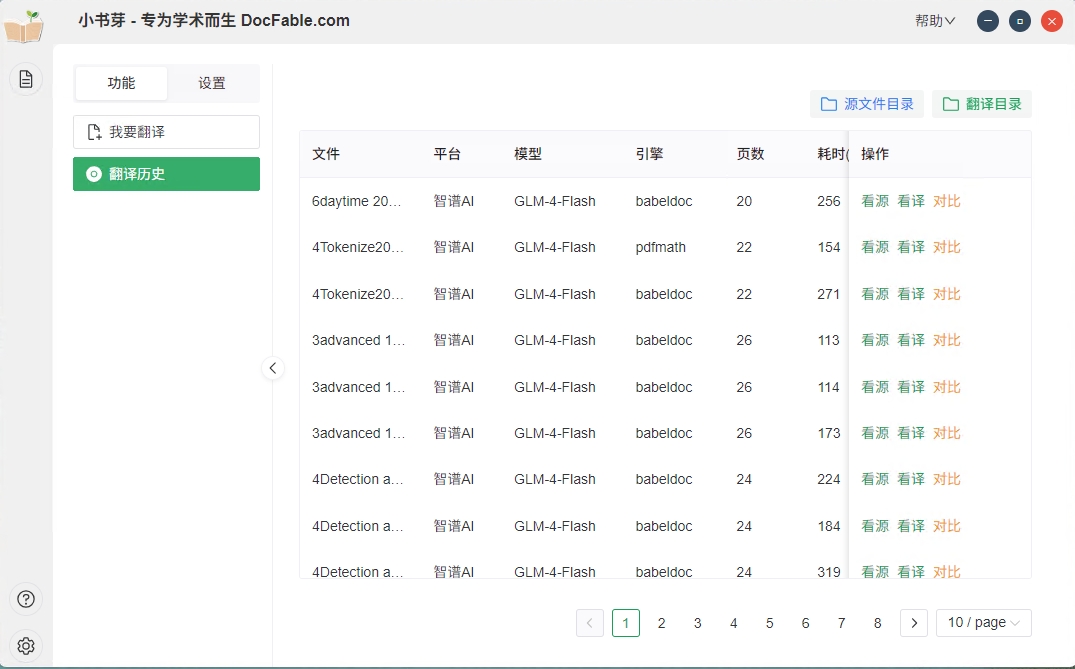The image size is (1075, 669).
Task: Select page 1 in pagination
Action: coord(626,623)
